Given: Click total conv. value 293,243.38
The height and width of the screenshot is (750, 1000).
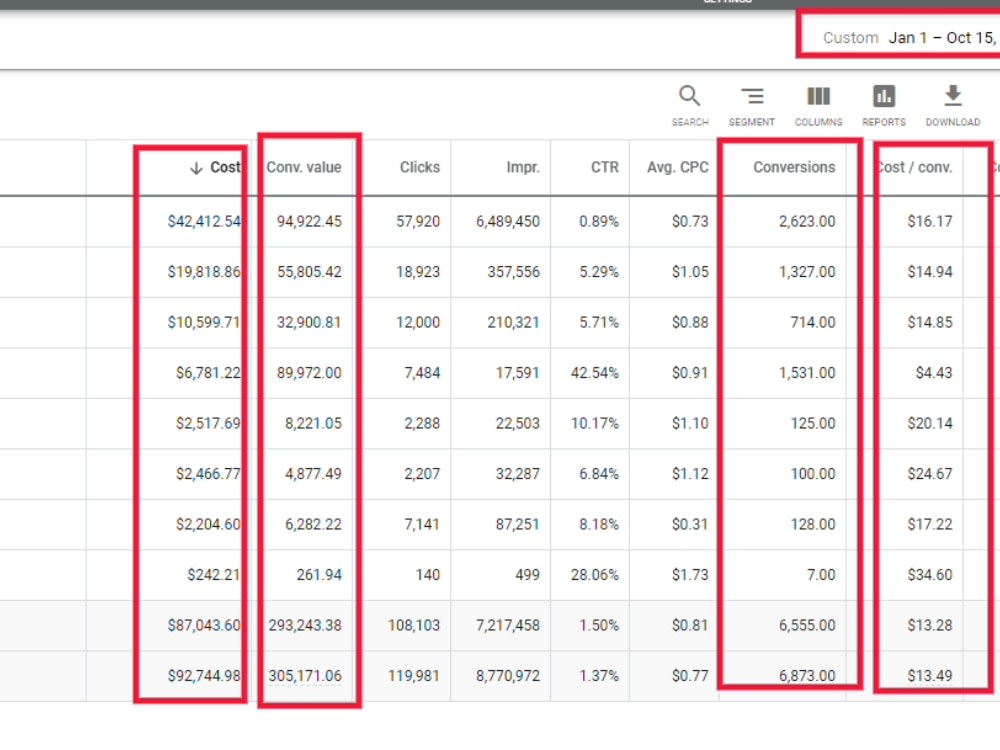Looking at the screenshot, I should tap(305, 625).
